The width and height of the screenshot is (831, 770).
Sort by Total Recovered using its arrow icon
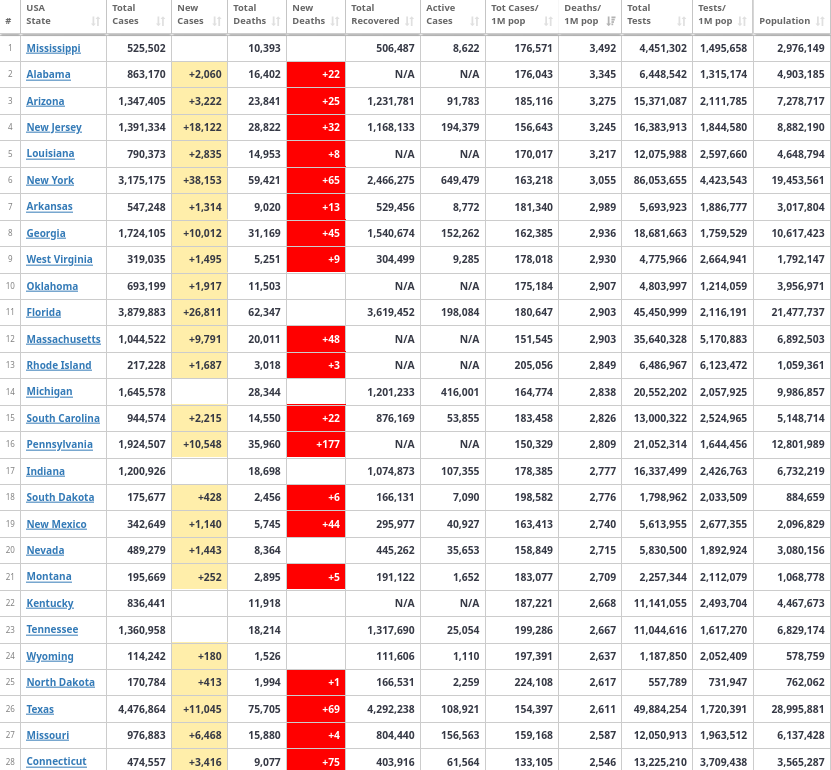point(409,21)
